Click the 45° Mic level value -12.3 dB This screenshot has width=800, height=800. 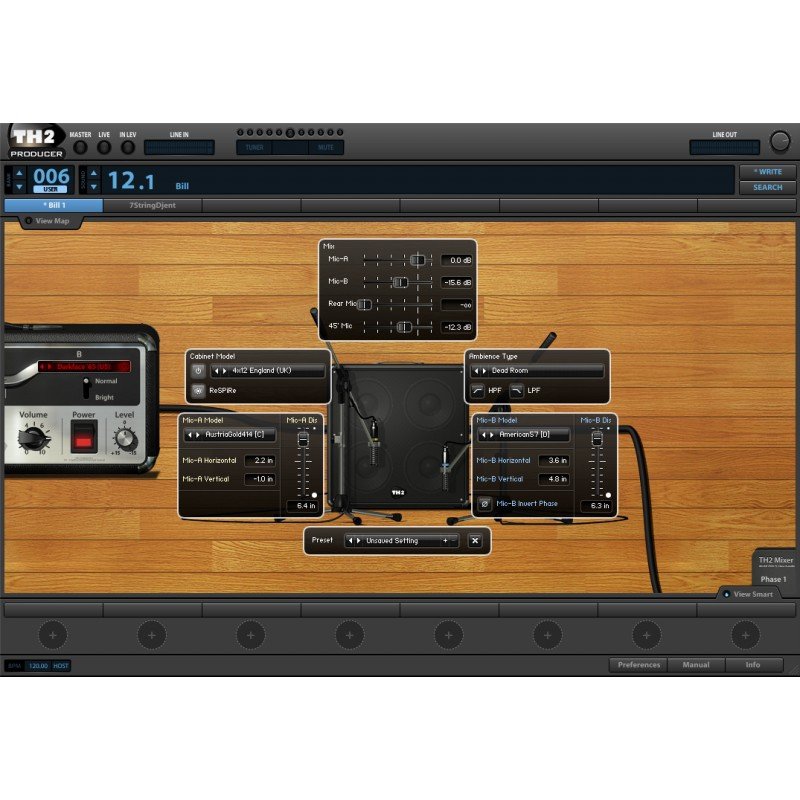(x=457, y=327)
